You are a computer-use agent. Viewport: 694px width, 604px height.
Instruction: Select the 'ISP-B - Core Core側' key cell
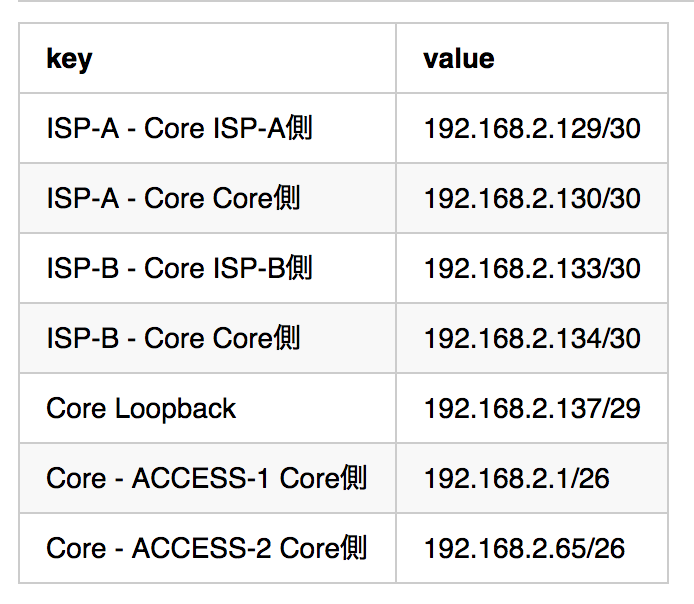(x=173, y=338)
